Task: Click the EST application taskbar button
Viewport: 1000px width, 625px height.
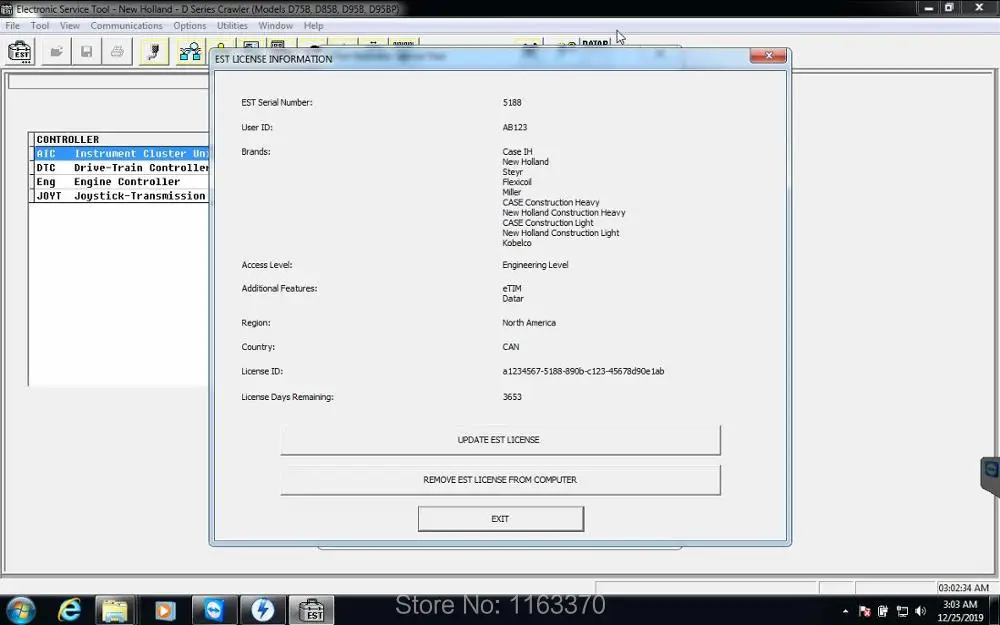Action: (x=312, y=610)
